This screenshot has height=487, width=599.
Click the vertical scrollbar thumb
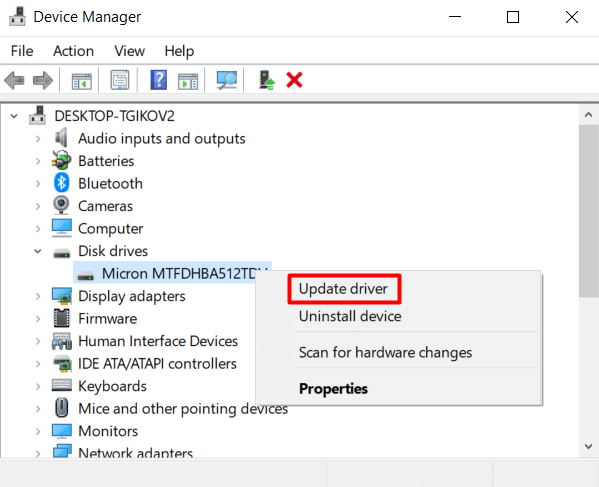[588, 211]
